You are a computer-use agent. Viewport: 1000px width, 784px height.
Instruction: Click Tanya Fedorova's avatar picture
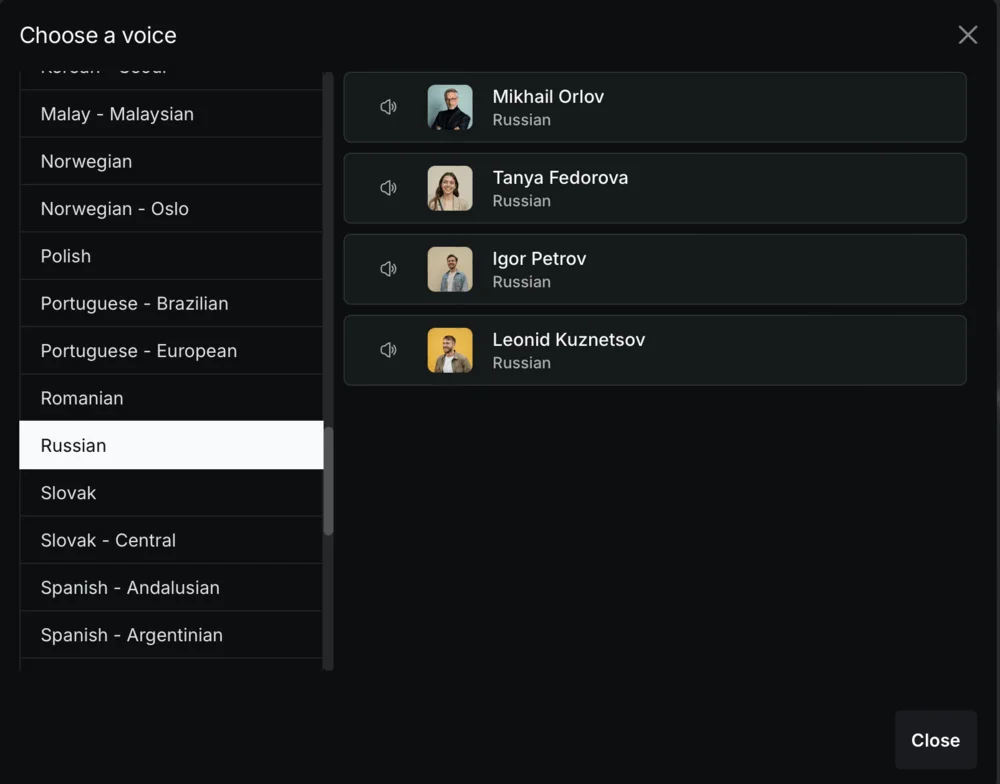tap(450, 188)
